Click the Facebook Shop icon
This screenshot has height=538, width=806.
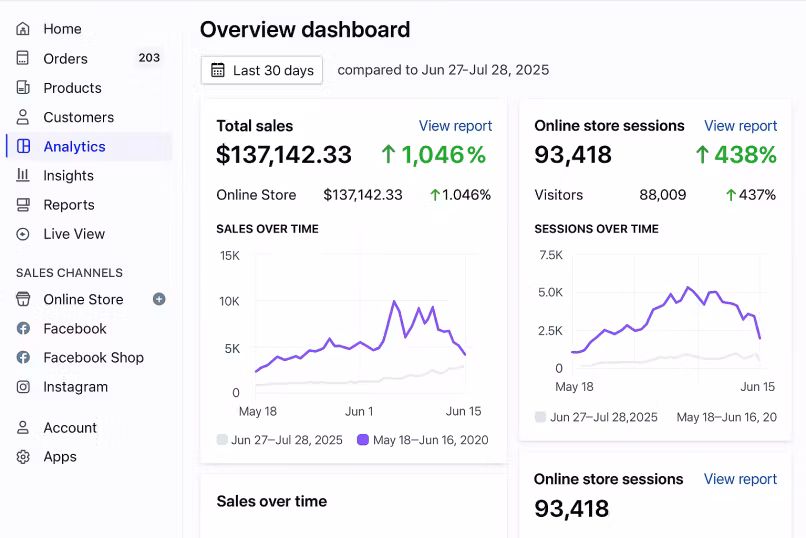pos(23,358)
